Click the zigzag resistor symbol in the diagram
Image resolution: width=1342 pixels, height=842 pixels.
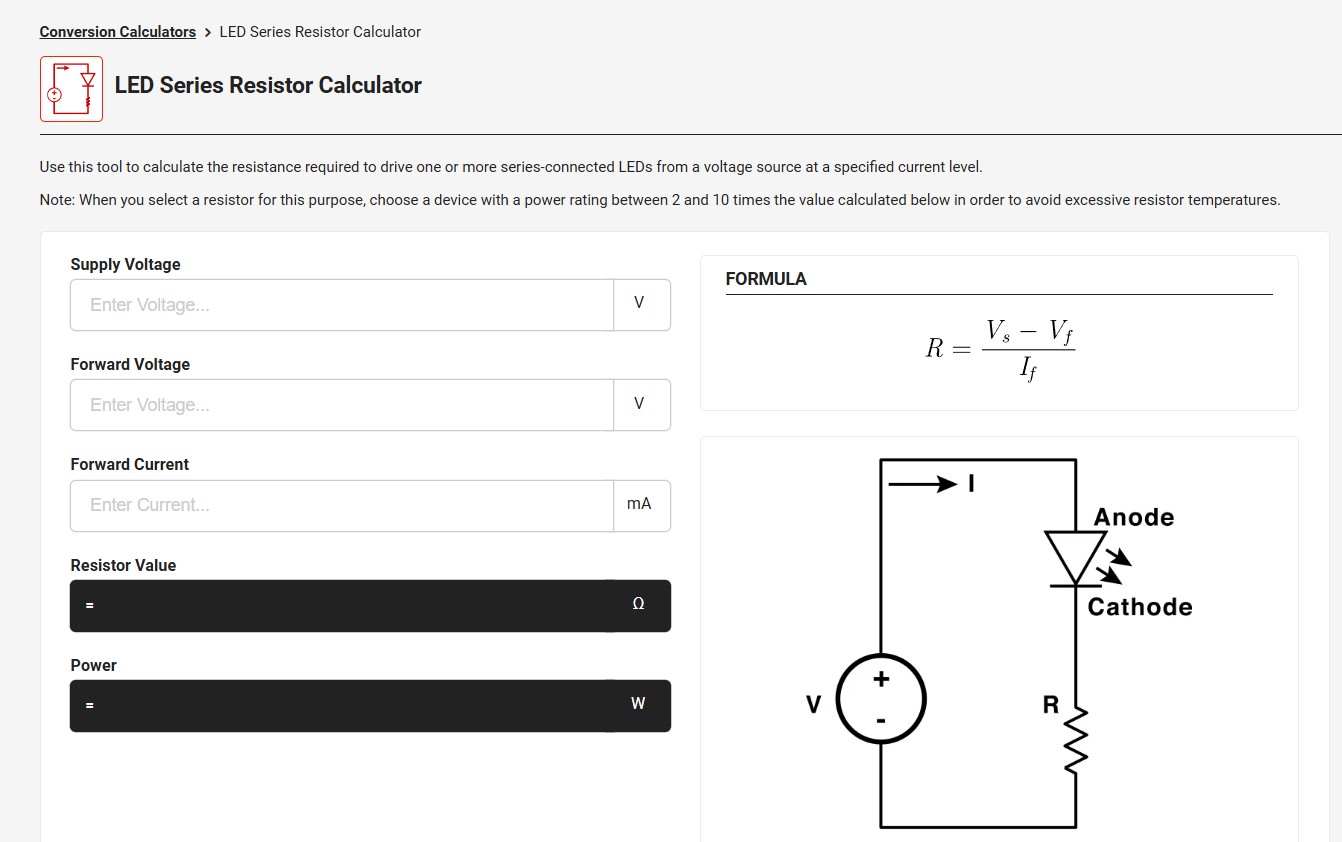pos(1076,738)
